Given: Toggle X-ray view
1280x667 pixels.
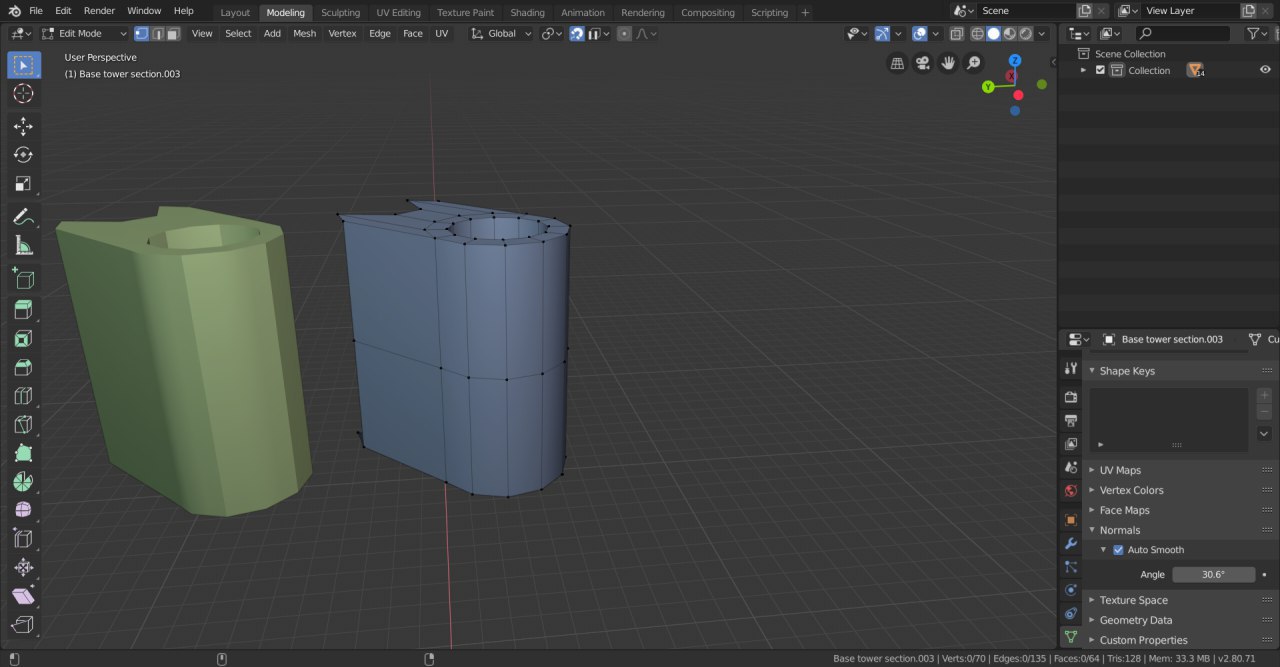Looking at the screenshot, I should pos(956,33).
